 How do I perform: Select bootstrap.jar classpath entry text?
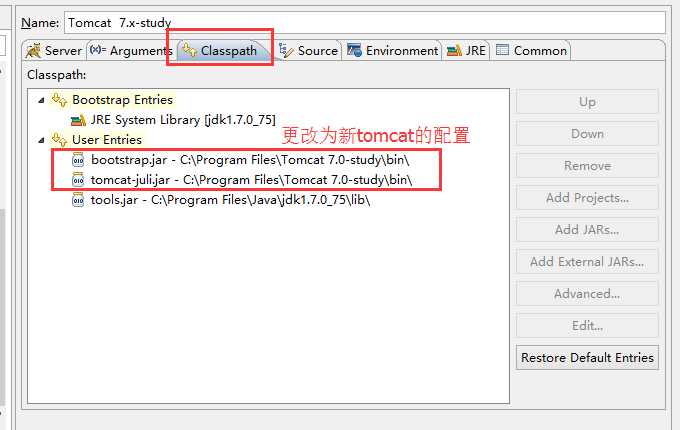click(250, 160)
